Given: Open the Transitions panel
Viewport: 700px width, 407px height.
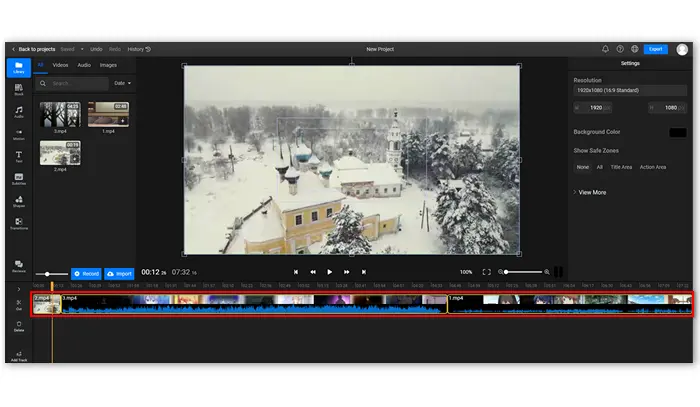Looking at the screenshot, I should tap(19, 224).
